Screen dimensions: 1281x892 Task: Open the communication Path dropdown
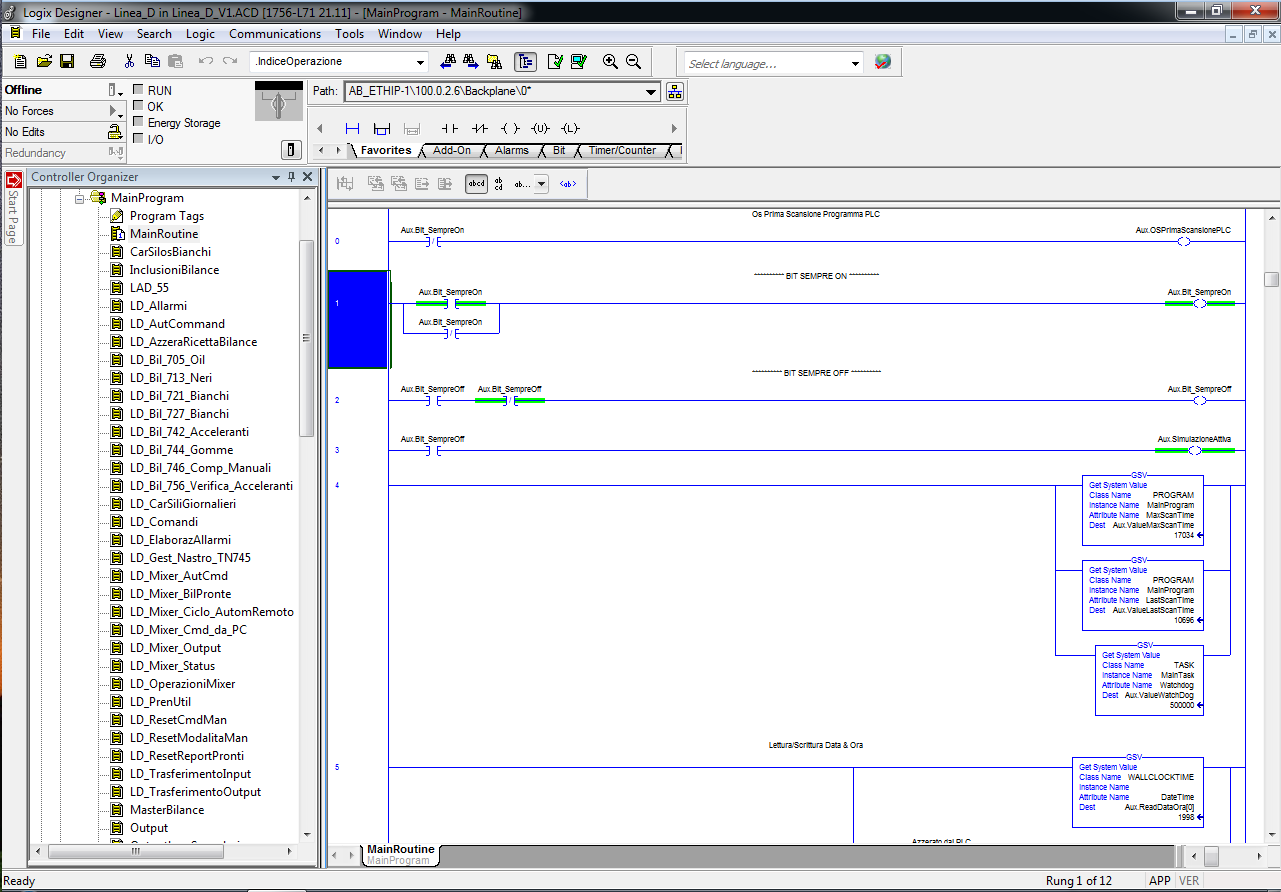coord(651,92)
